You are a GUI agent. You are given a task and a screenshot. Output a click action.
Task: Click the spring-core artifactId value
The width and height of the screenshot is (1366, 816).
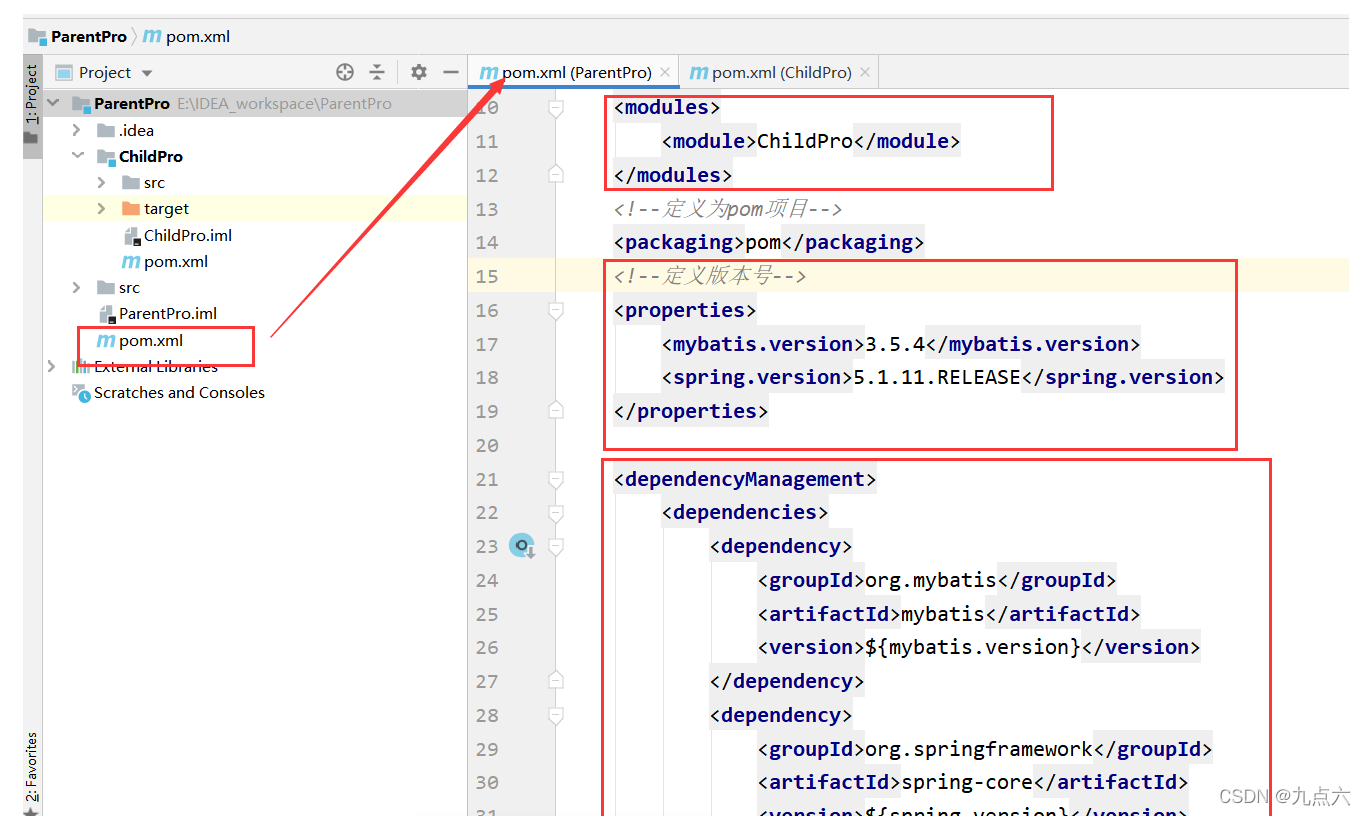click(967, 782)
